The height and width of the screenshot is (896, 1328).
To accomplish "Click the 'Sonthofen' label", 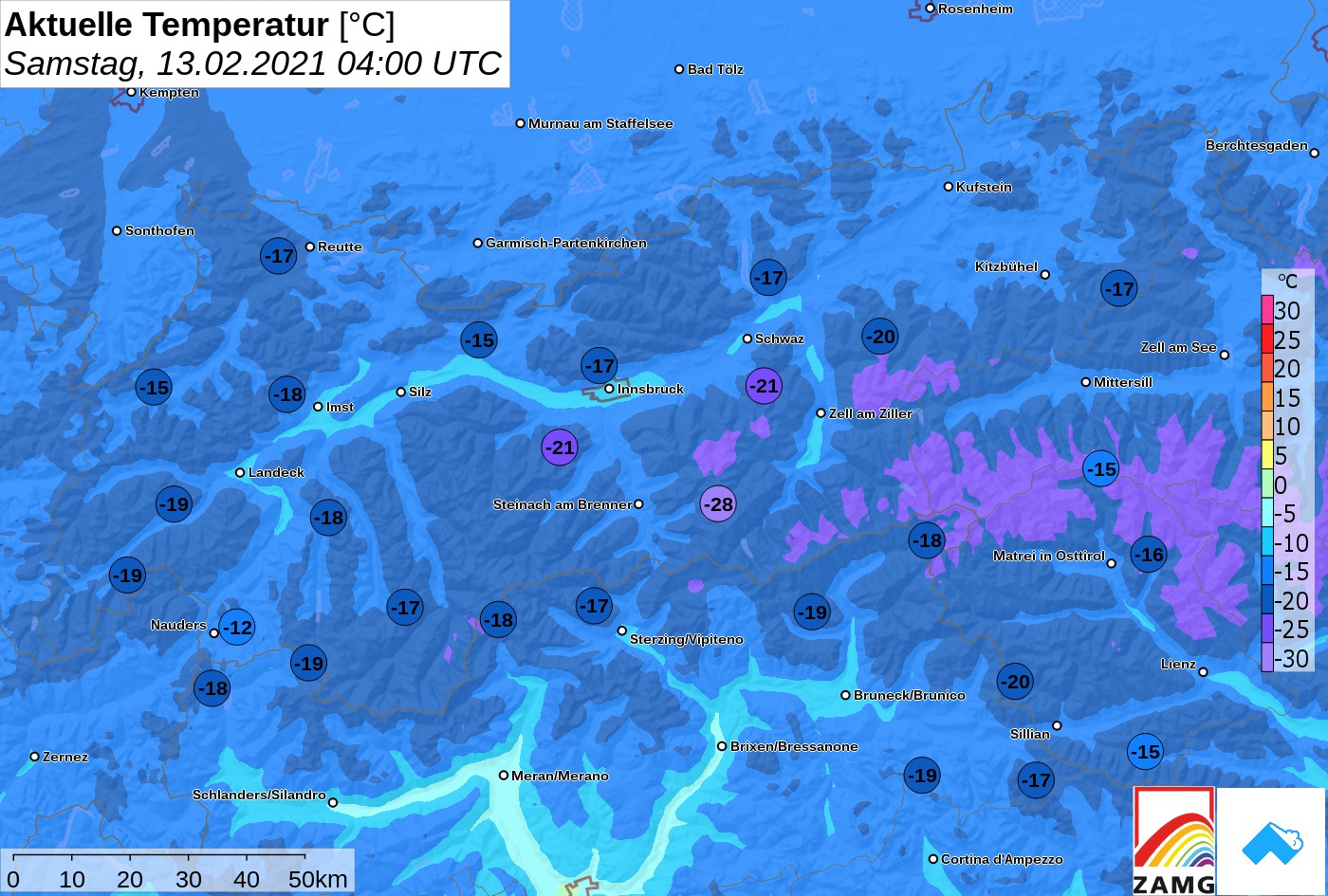I will (x=159, y=230).
